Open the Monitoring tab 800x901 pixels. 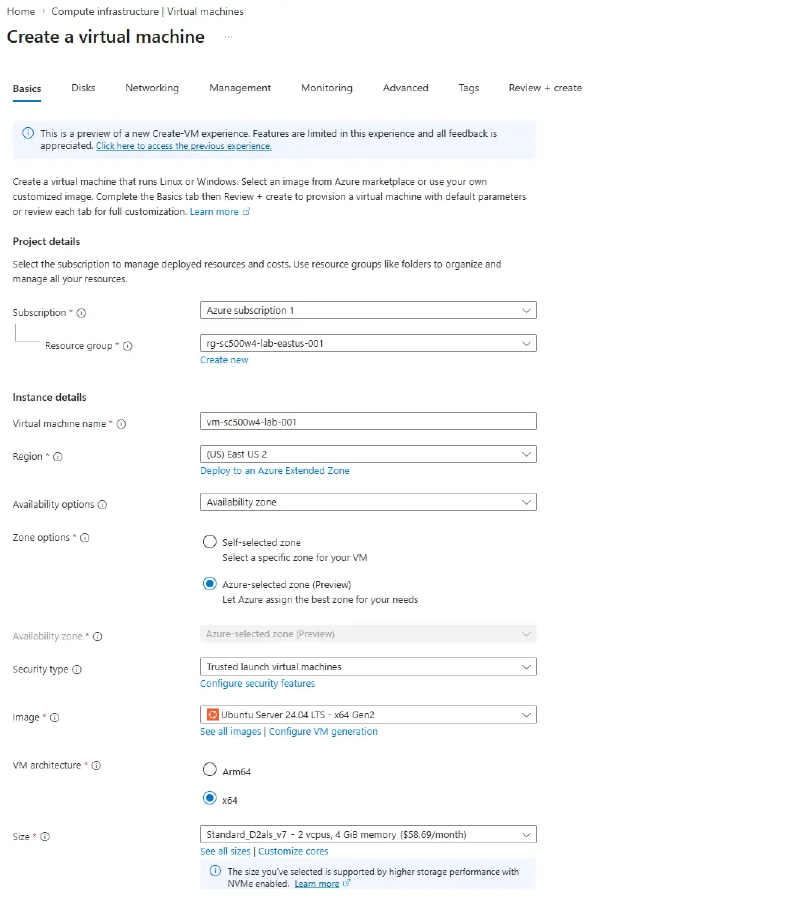[x=327, y=88]
